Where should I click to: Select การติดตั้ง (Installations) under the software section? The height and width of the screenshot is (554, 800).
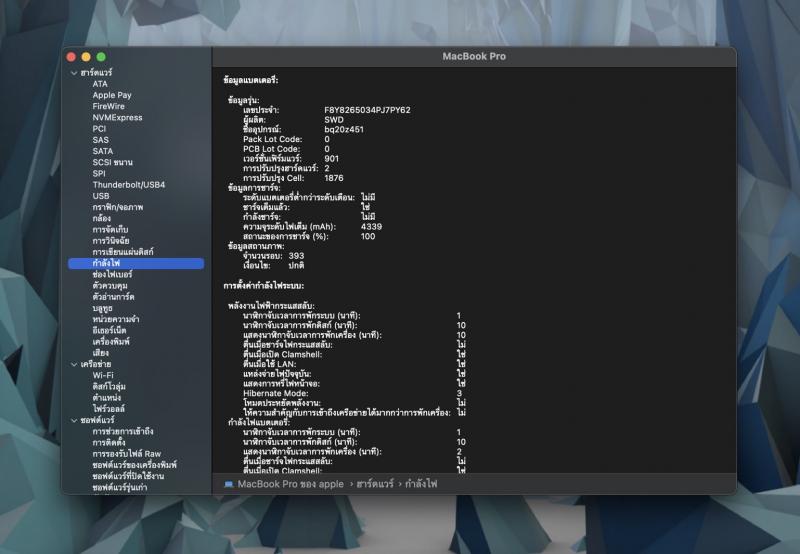(109, 442)
